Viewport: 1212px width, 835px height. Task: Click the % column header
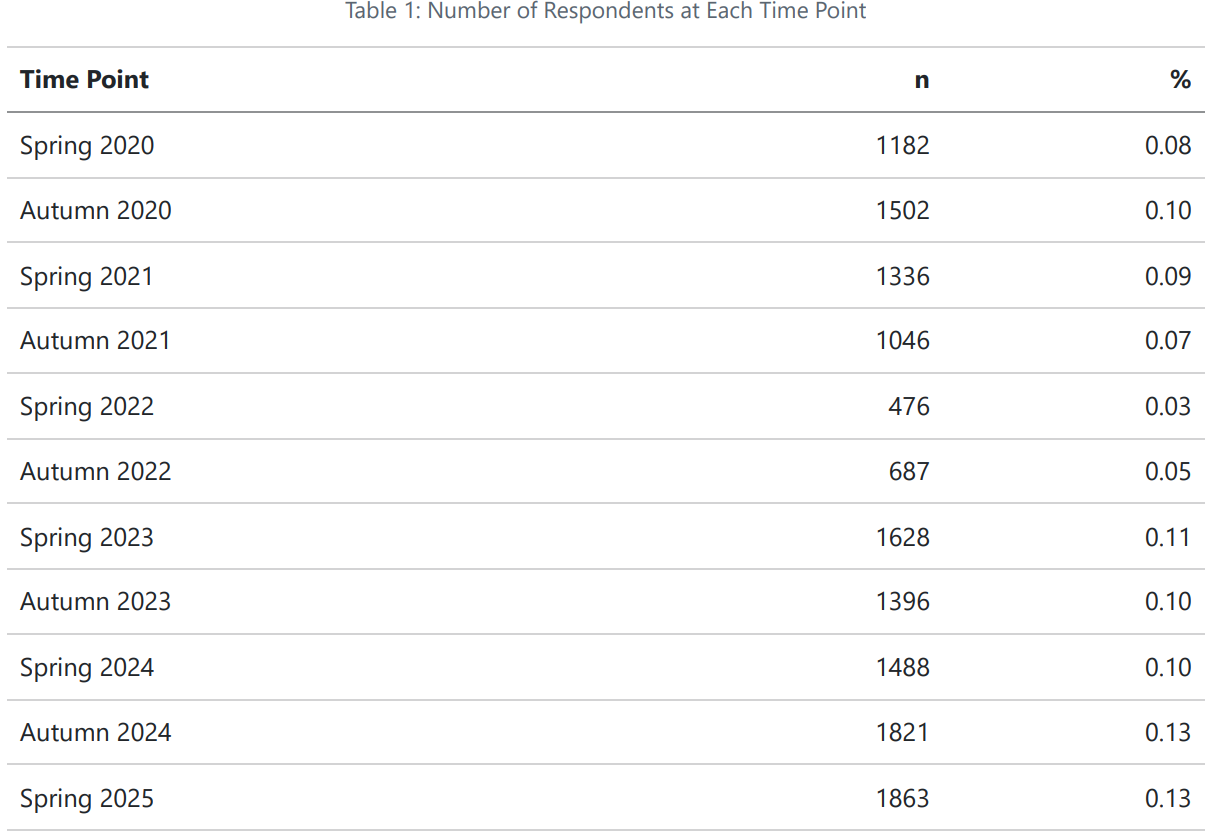1180,80
